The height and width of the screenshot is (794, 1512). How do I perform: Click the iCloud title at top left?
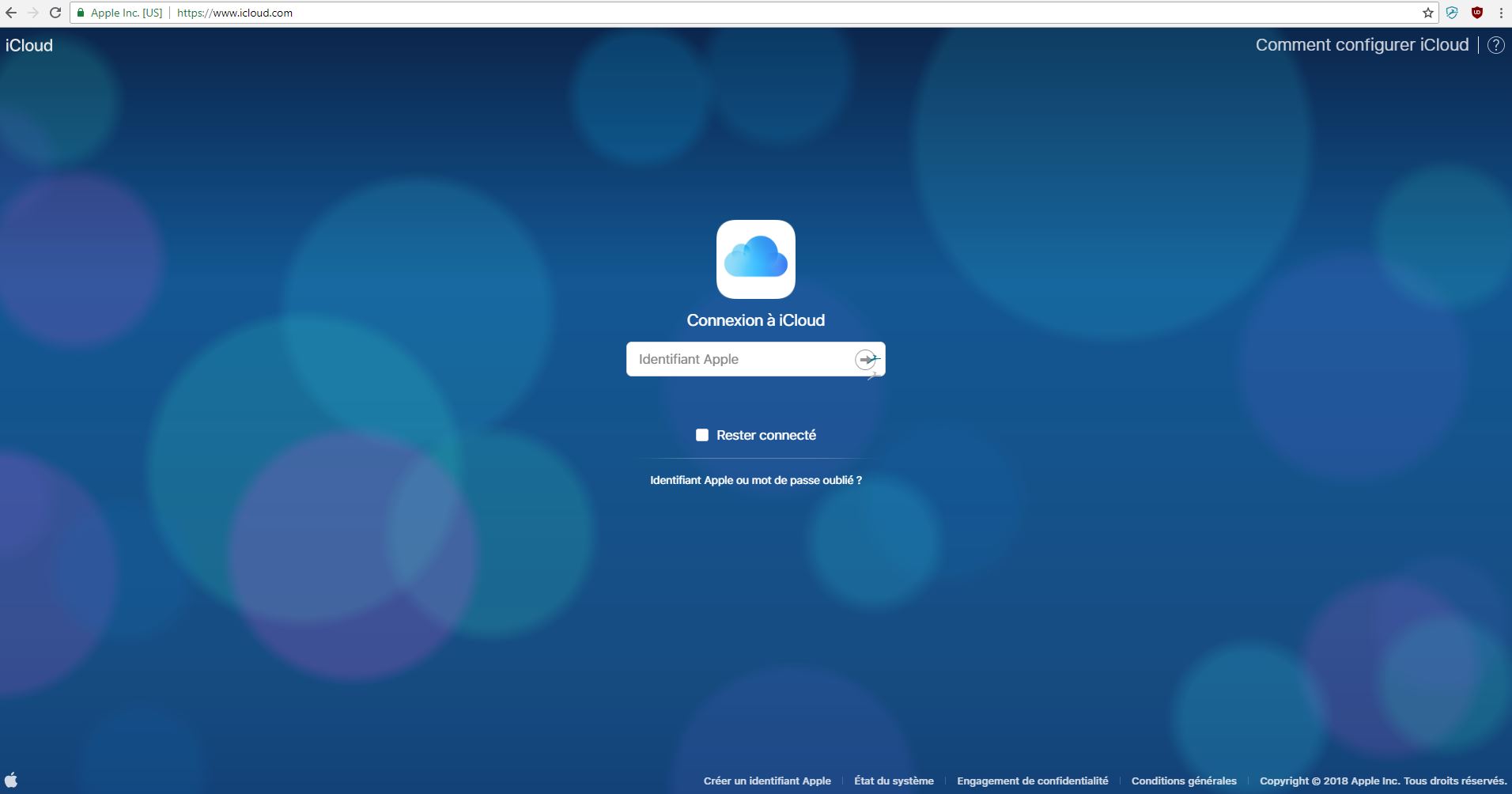click(29, 45)
